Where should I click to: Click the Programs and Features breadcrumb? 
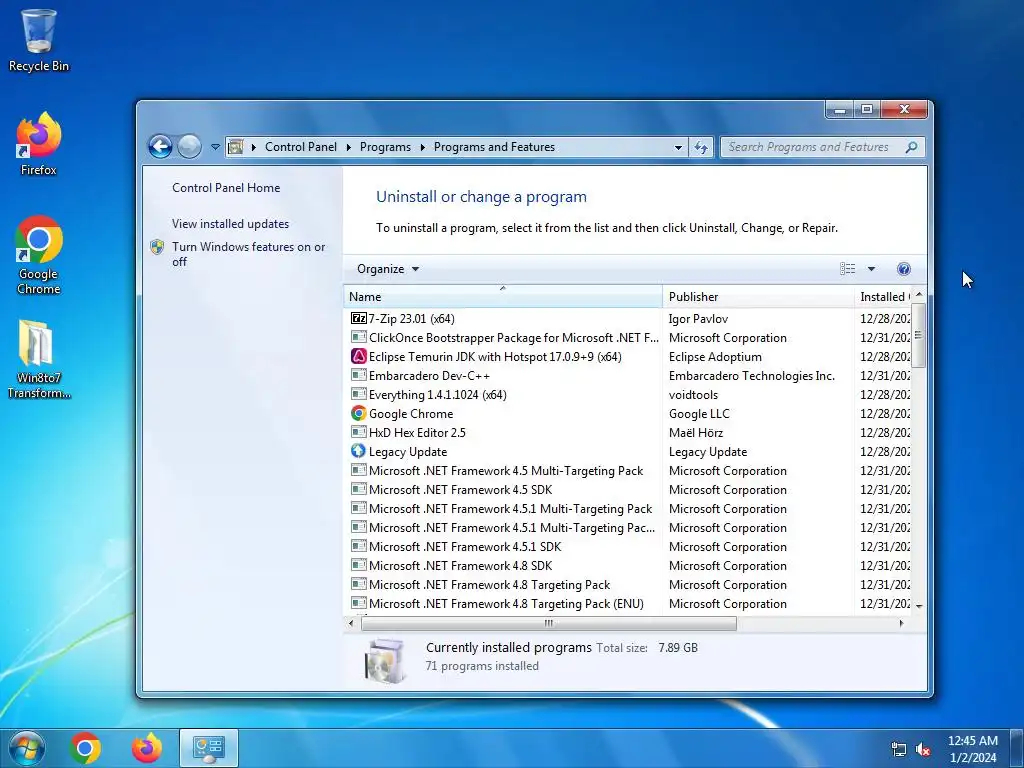coord(494,147)
